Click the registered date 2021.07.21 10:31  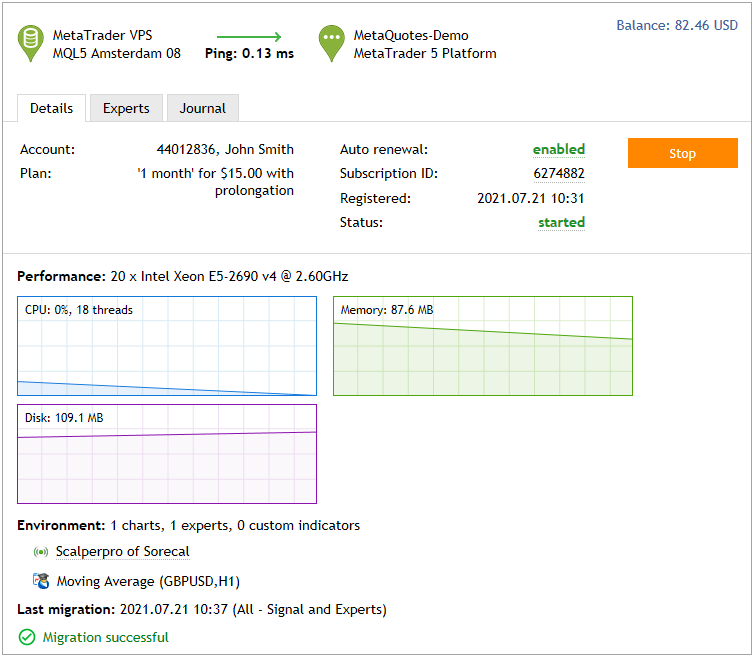point(531,198)
